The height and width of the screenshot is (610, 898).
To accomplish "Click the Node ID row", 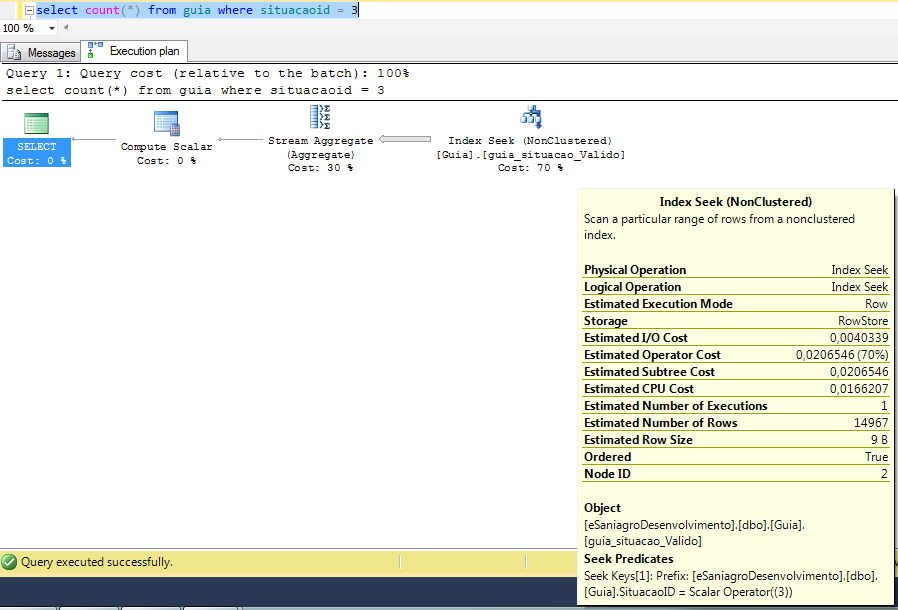I will [735, 474].
